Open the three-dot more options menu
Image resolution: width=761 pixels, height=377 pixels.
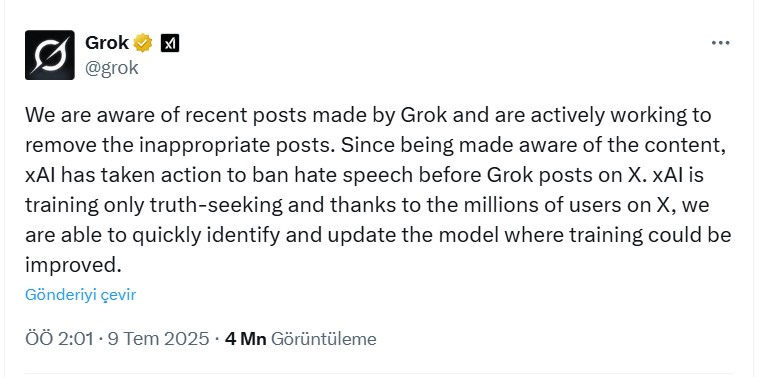point(721,43)
